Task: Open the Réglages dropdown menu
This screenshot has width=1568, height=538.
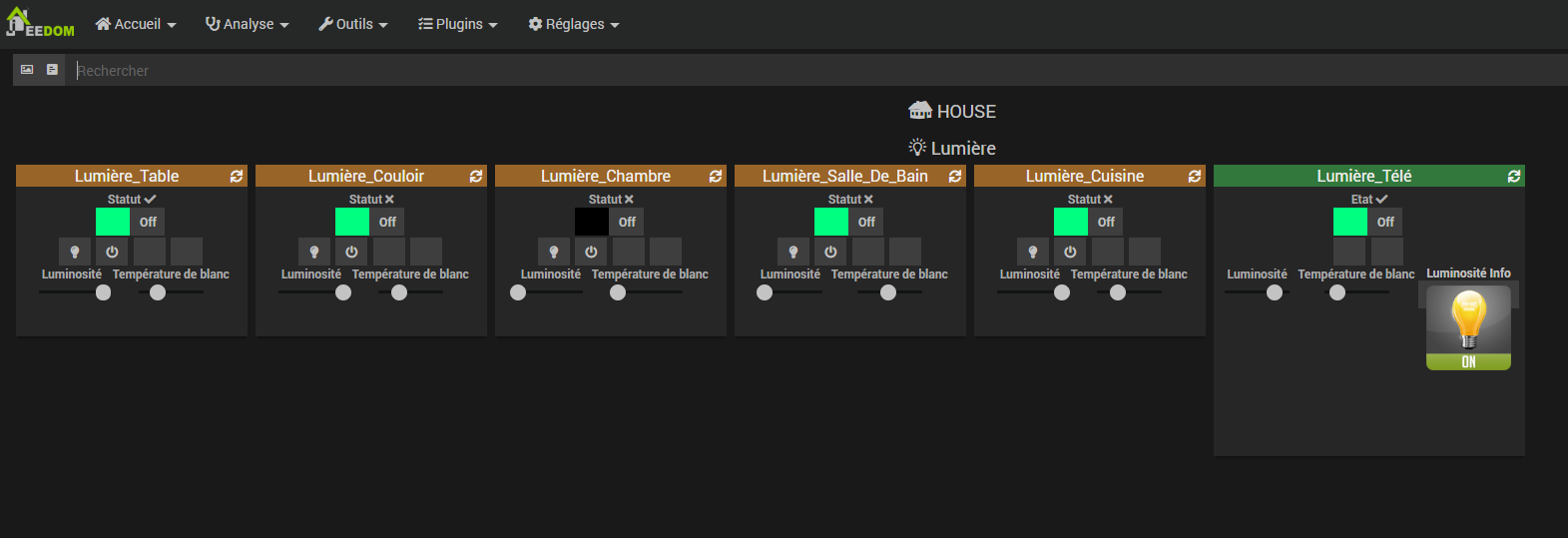Action: point(574,24)
